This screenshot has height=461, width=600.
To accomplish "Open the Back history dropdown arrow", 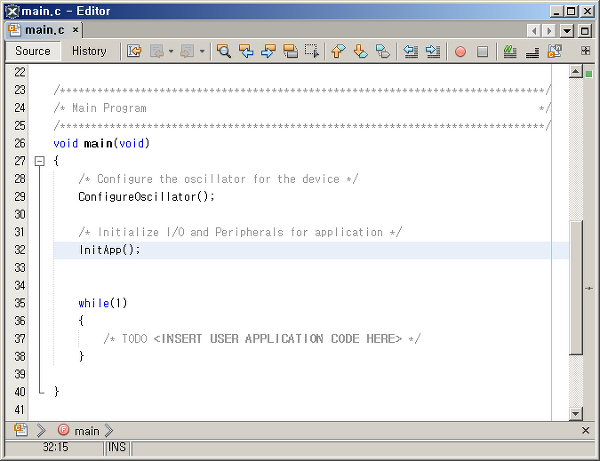I will [171, 51].
